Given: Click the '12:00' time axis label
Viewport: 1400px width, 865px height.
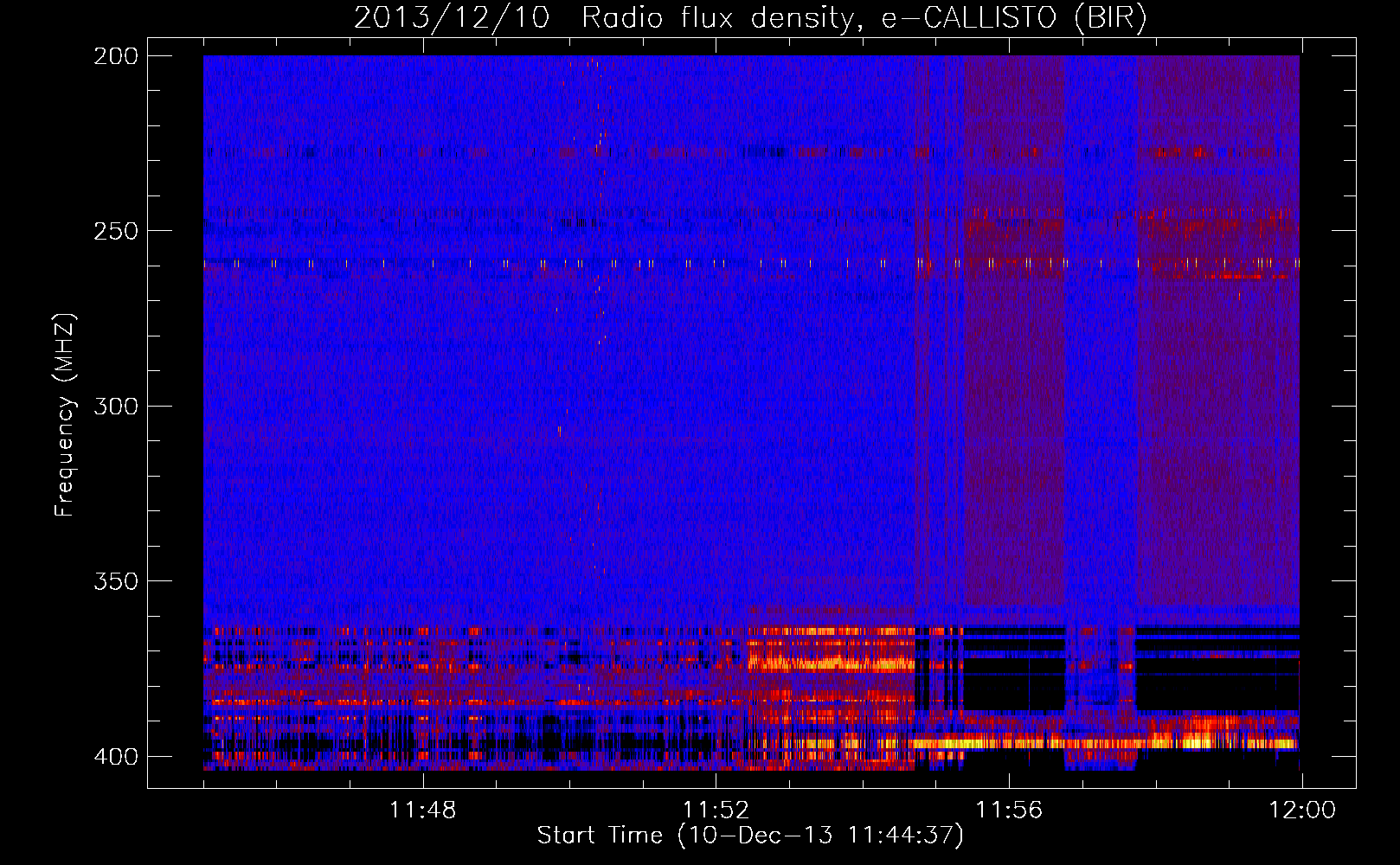Looking at the screenshot, I should point(1302,811).
